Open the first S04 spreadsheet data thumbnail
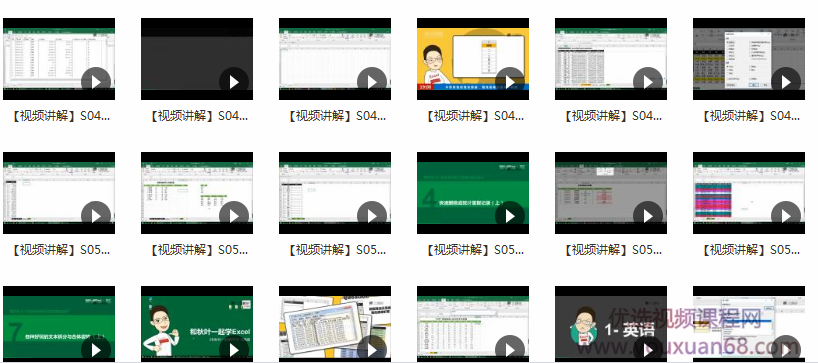This screenshot has height=363, width=818. click(59, 59)
